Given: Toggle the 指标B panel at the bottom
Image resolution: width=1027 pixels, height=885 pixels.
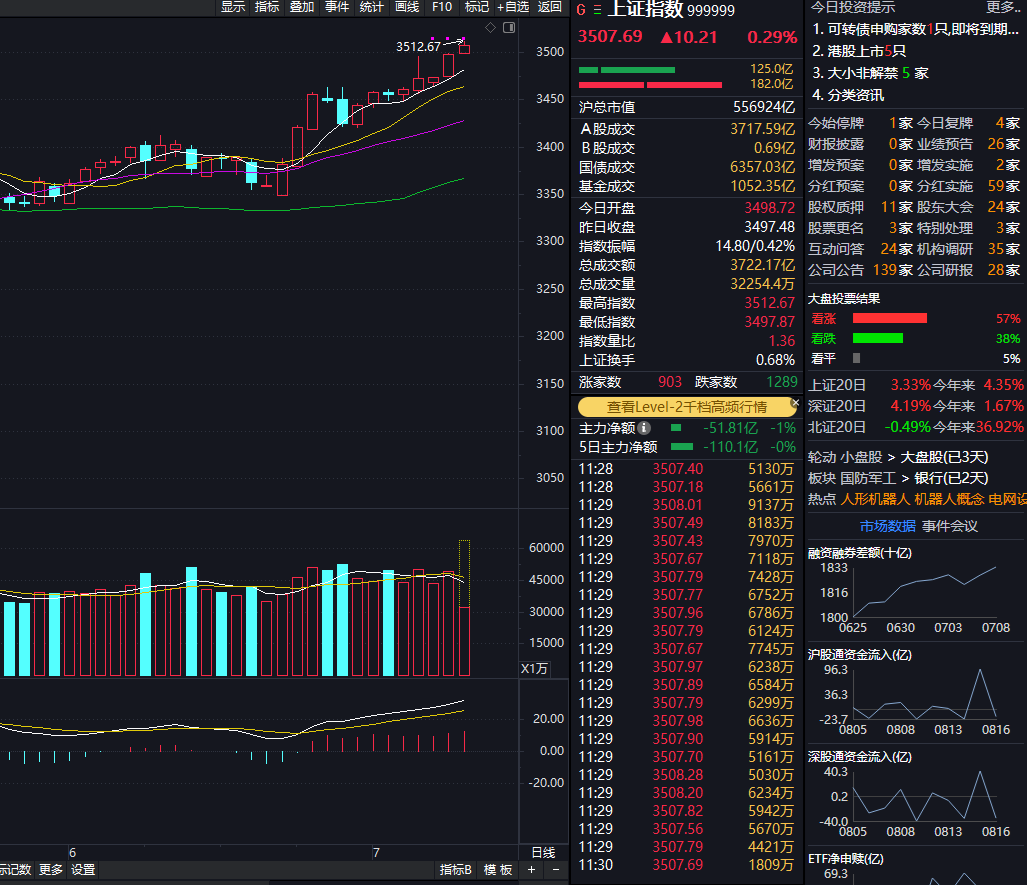Looking at the screenshot, I should click(456, 870).
